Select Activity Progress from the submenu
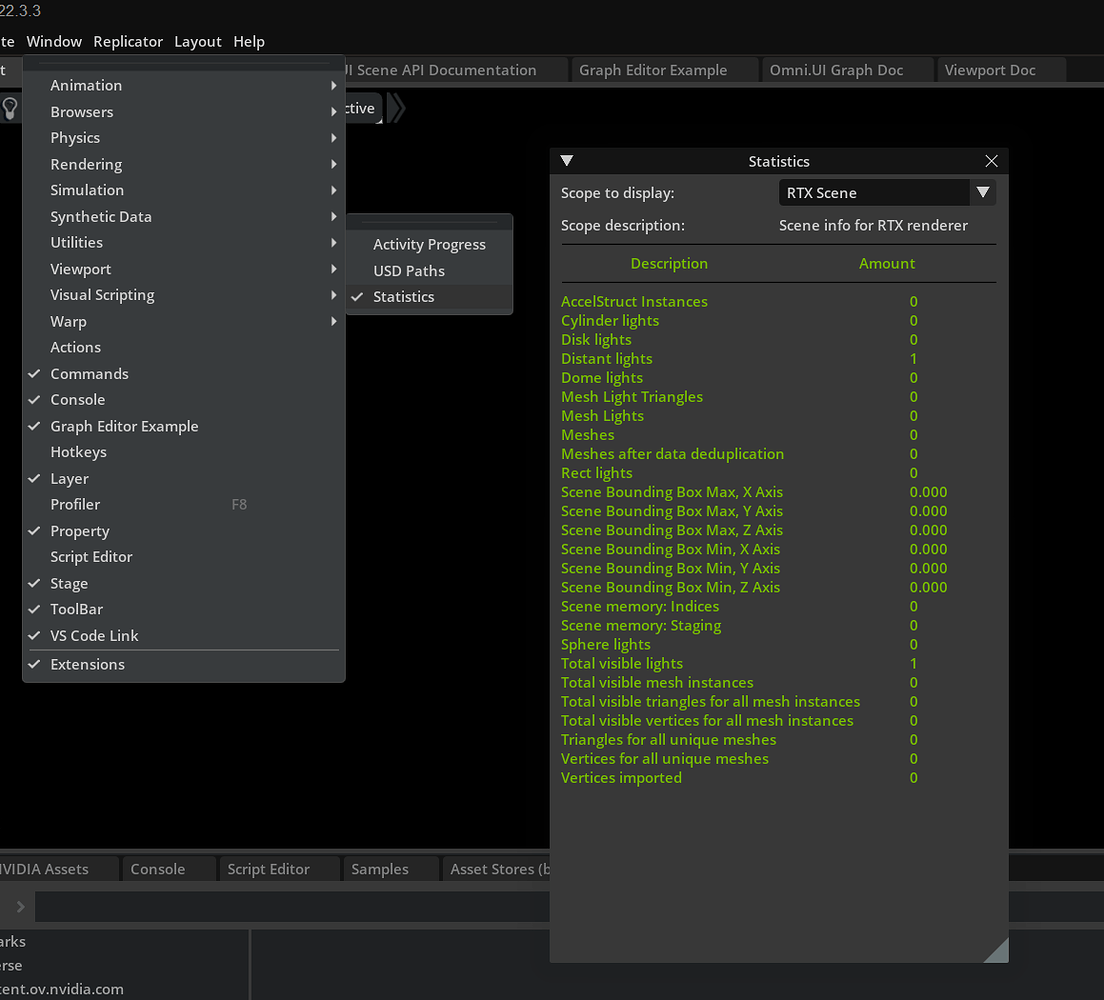 (427, 244)
